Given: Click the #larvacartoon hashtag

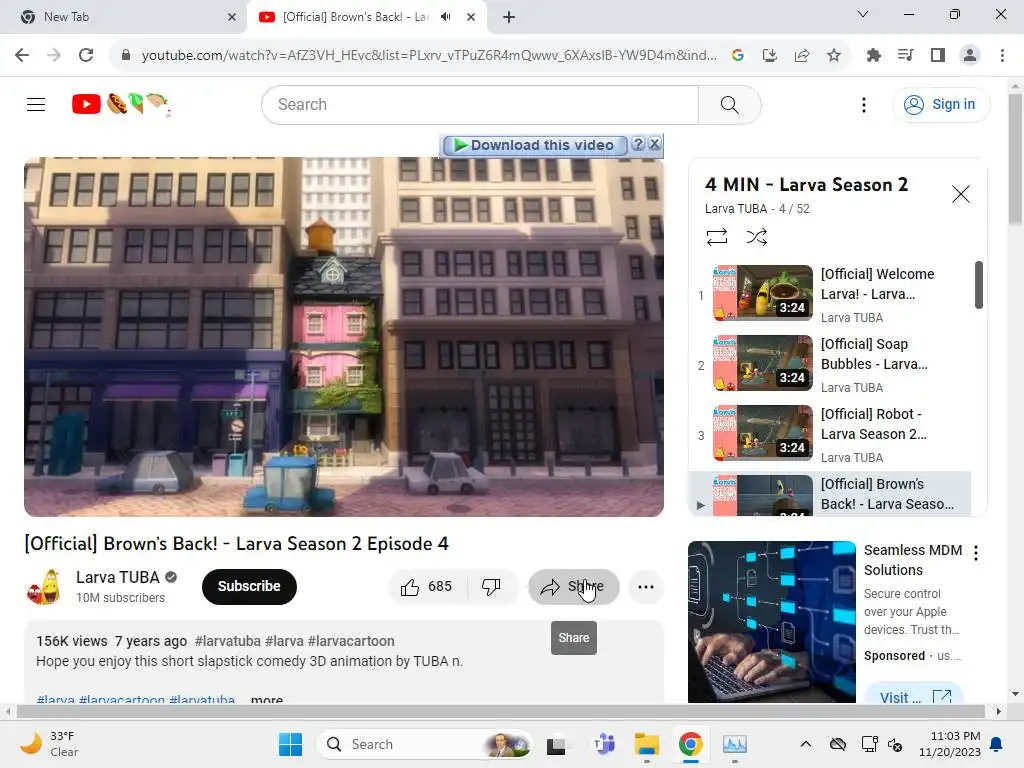Looking at the screenshot, I should point(351,641).
